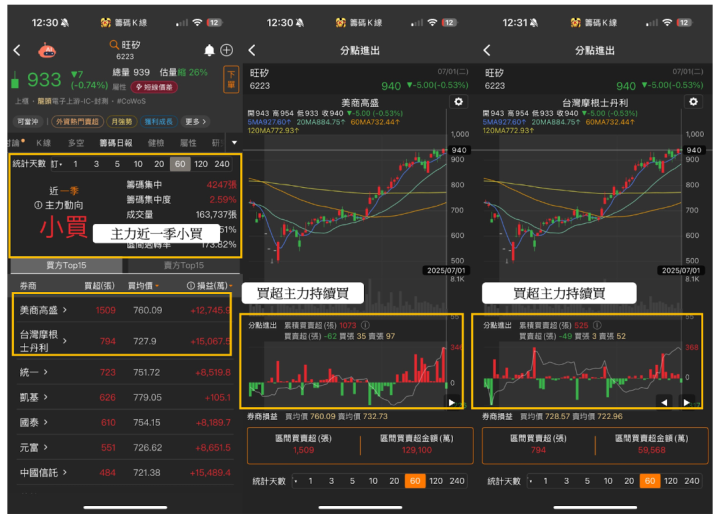Tap 元富 row average price 726.62

coord(147,447)
